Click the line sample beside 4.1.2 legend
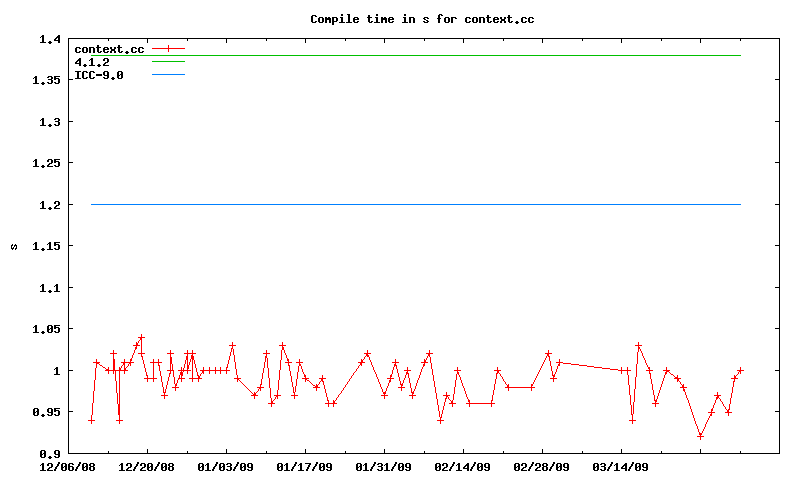Image resolution: width=800 pixels, height=480 pixels. pyautogui.click(x=168, y=62)
